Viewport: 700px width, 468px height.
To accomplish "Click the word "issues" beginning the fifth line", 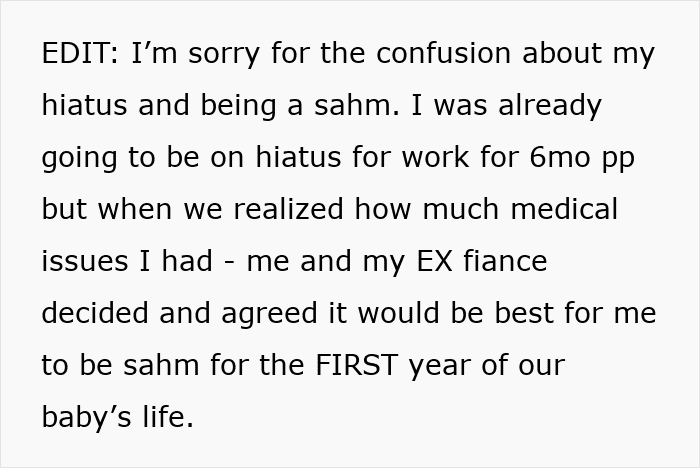I will [85, 261].
